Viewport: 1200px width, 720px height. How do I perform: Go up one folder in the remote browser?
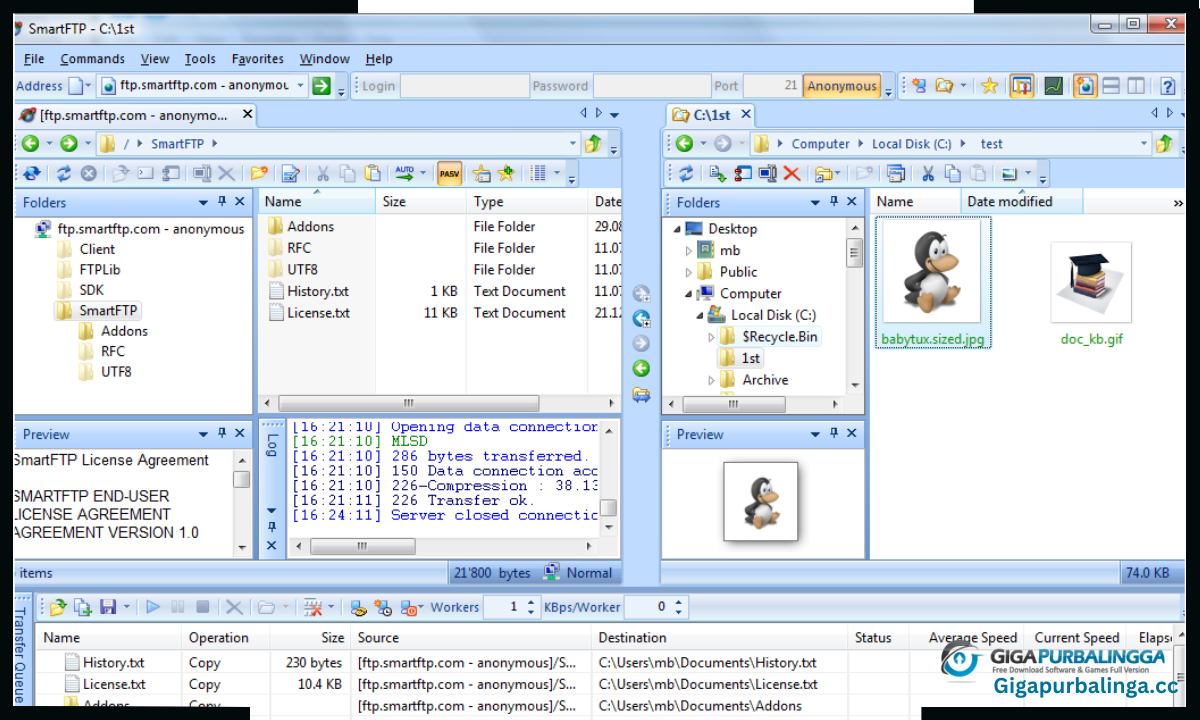click(x=593, y=144)
